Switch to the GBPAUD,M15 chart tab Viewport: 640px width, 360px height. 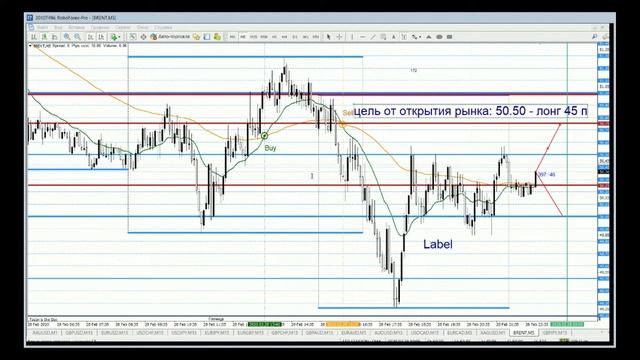[319, 333]
